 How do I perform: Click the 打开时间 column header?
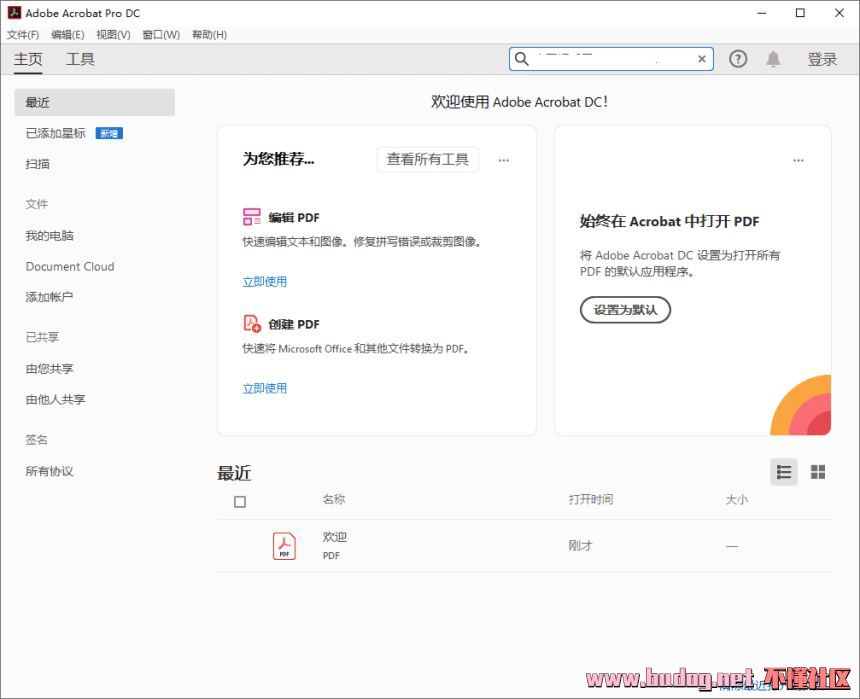coord(591,499)
